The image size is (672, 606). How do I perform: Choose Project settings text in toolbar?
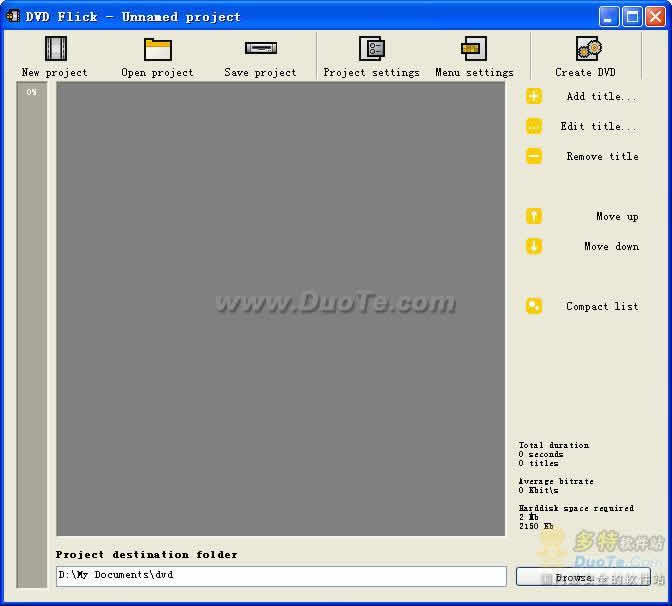tap(372, 72)
